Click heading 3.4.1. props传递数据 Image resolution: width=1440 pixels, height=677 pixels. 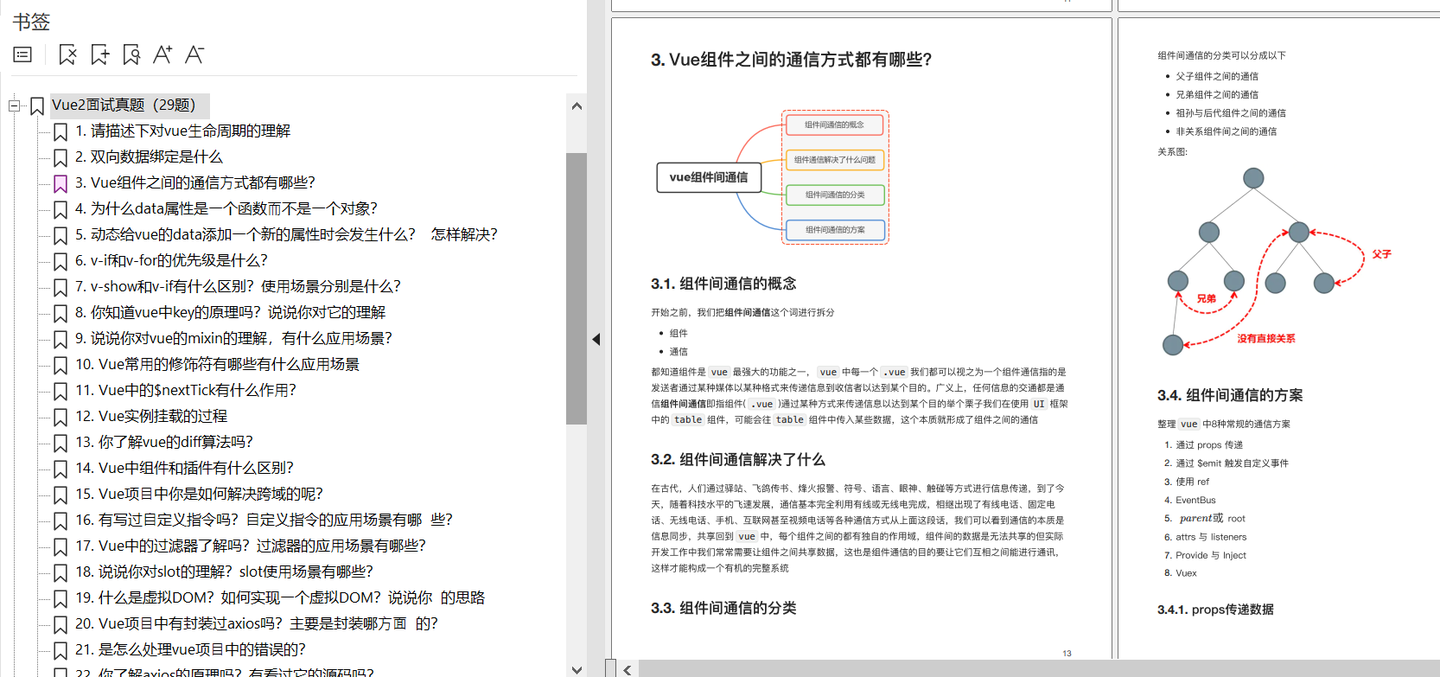click(x=1215, y=609)
